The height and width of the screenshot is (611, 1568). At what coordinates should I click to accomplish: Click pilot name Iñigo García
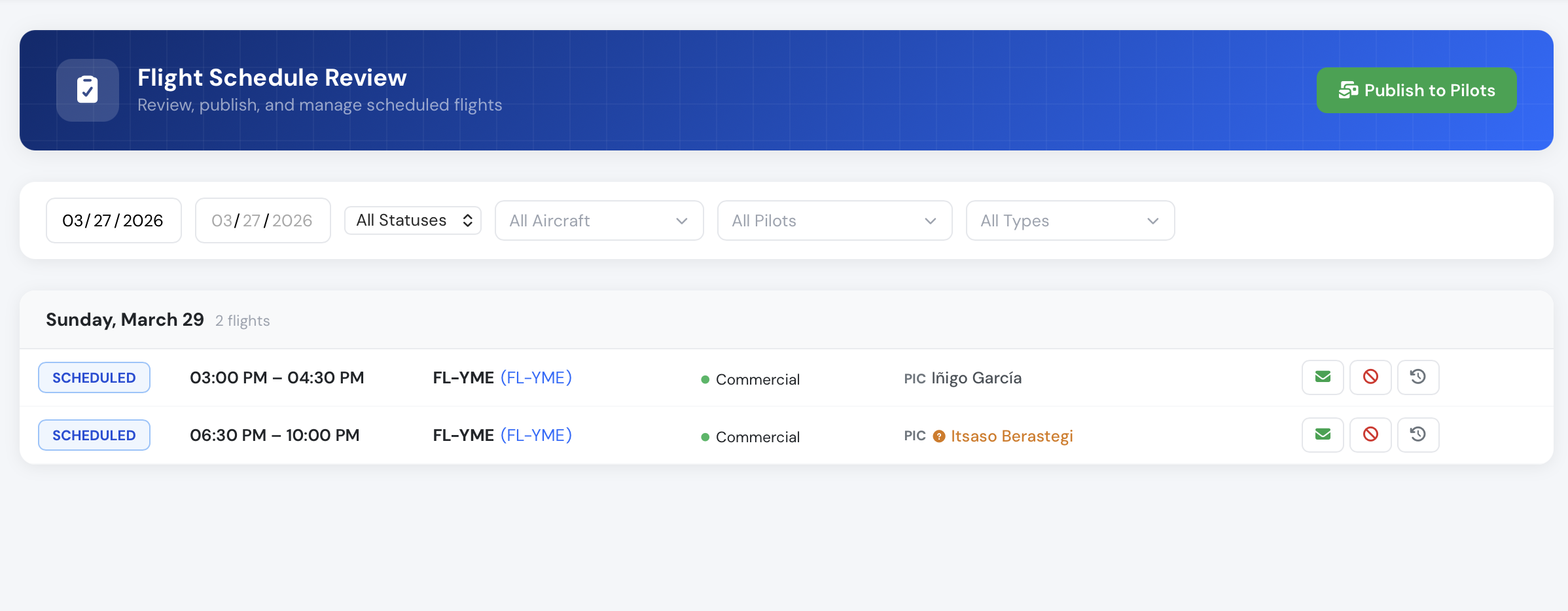pos(976,378)
